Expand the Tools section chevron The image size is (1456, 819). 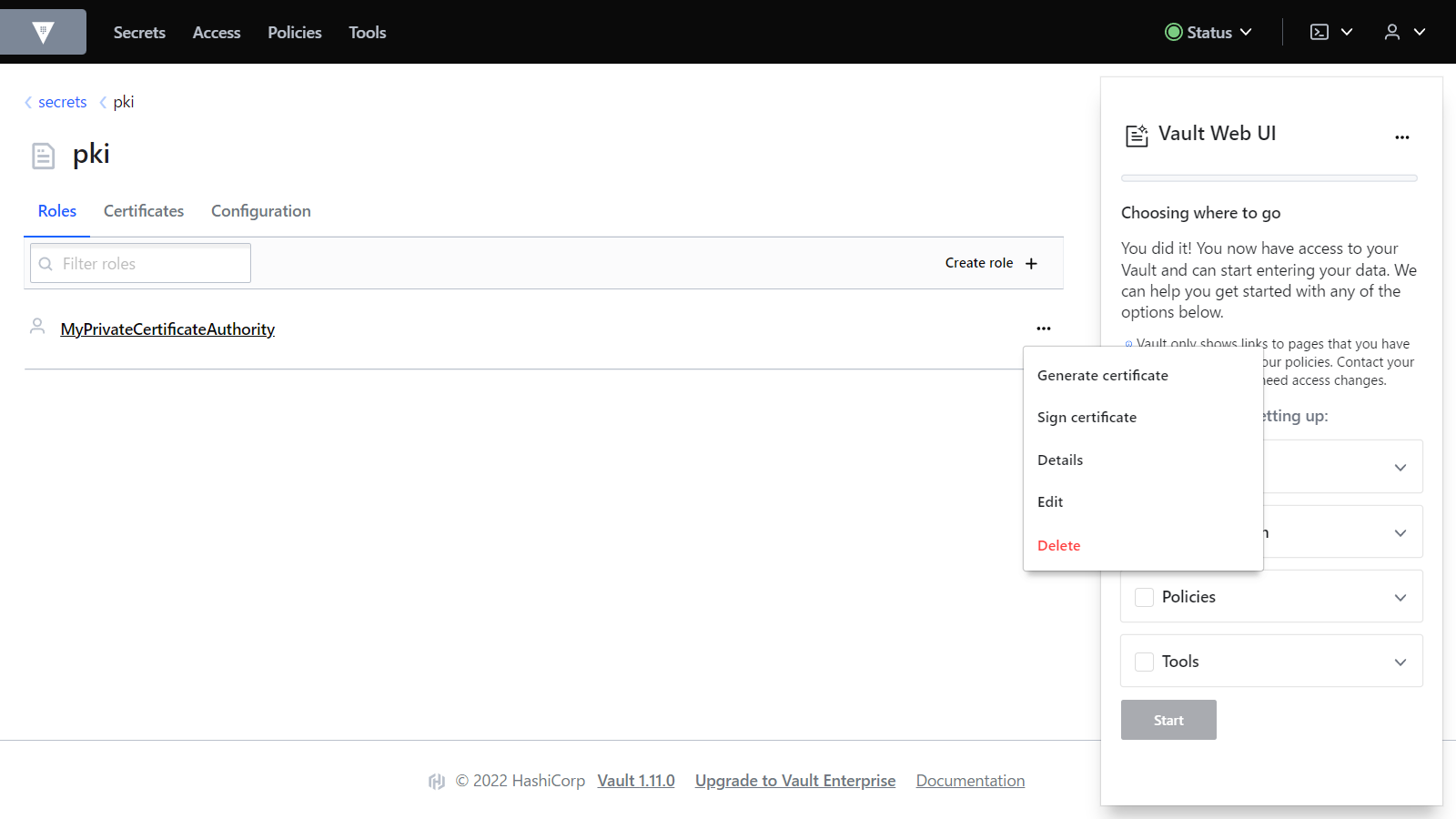pos(1400,662)
